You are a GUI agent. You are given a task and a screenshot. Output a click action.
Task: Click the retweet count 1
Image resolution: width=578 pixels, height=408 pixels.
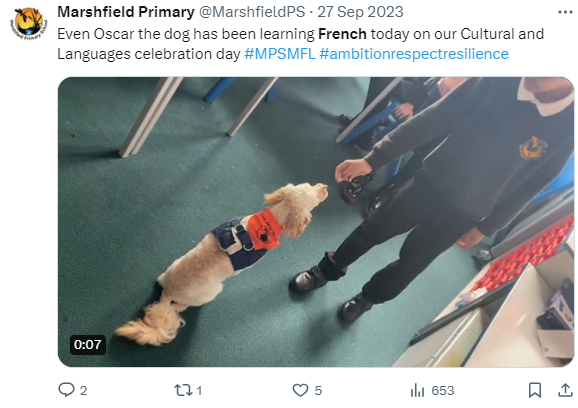[x=199, y=390]
